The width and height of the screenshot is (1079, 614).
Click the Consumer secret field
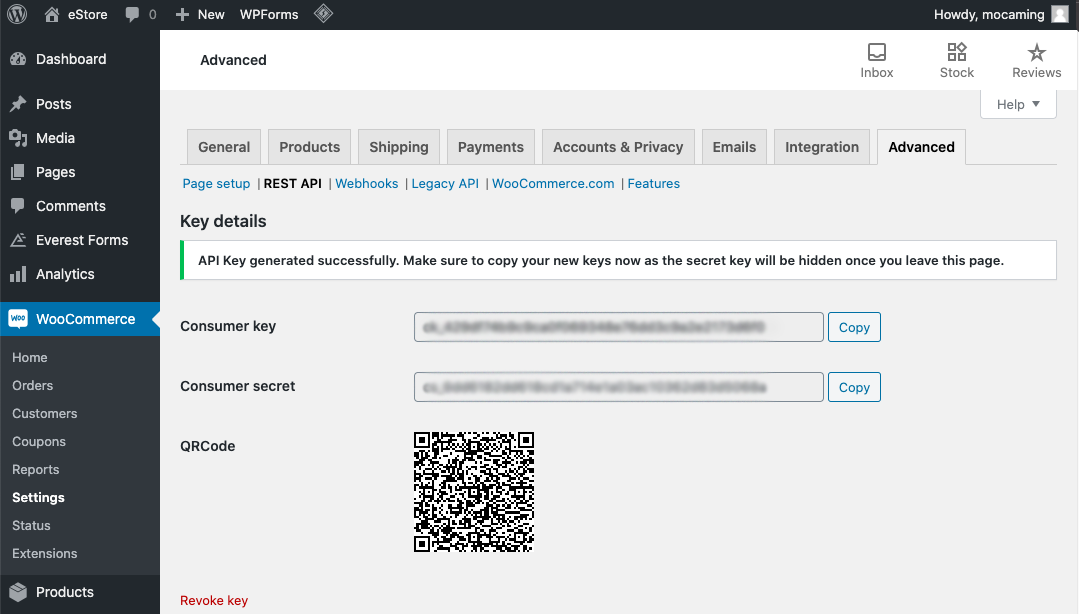pos(619,387)
